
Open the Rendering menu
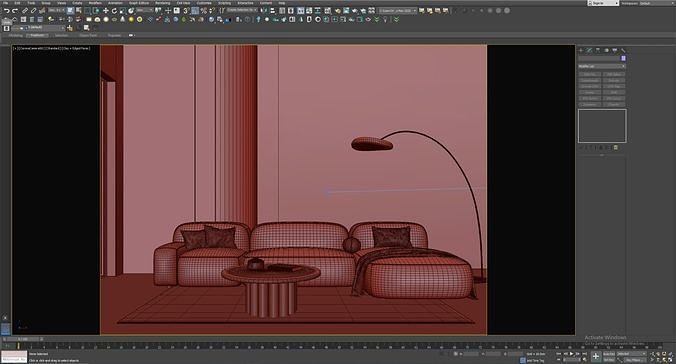[x=163, y=3]
